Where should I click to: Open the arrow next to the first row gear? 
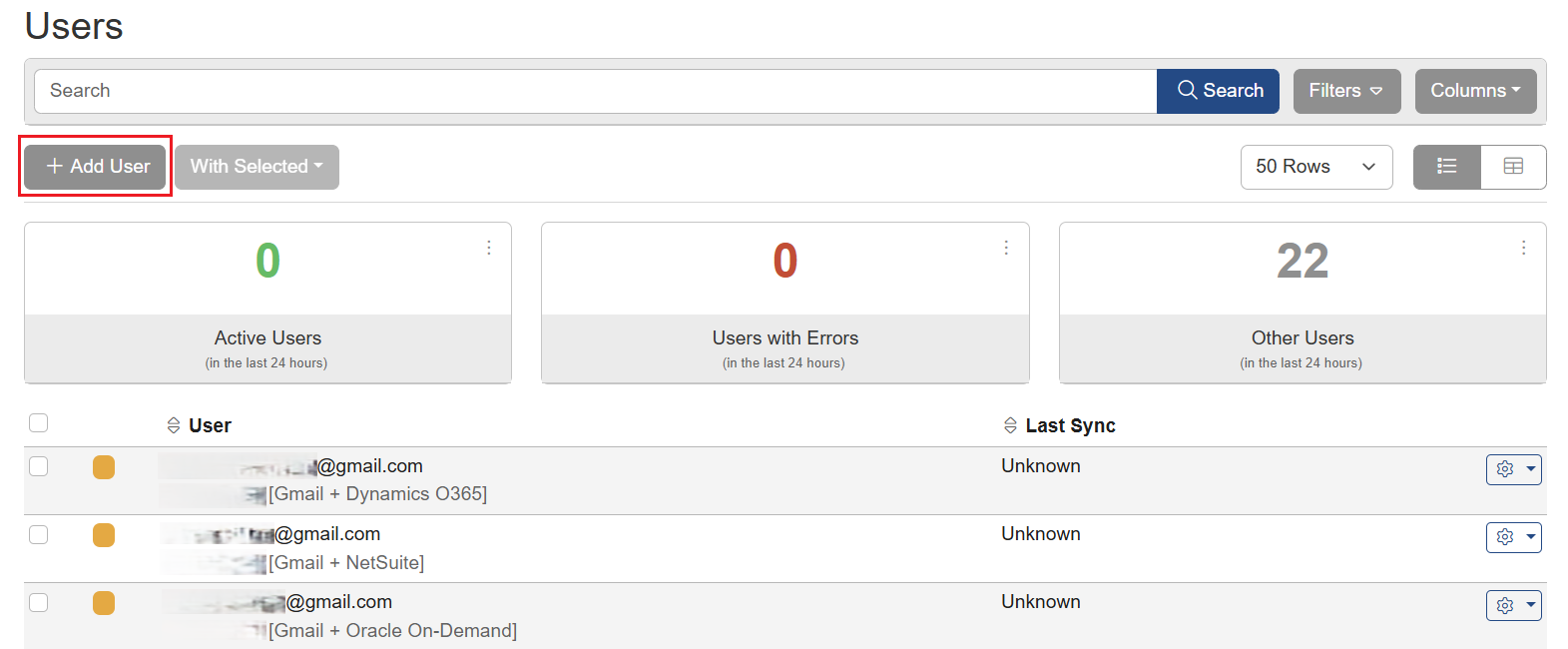pyautogui.click(x=1529, y=469)
